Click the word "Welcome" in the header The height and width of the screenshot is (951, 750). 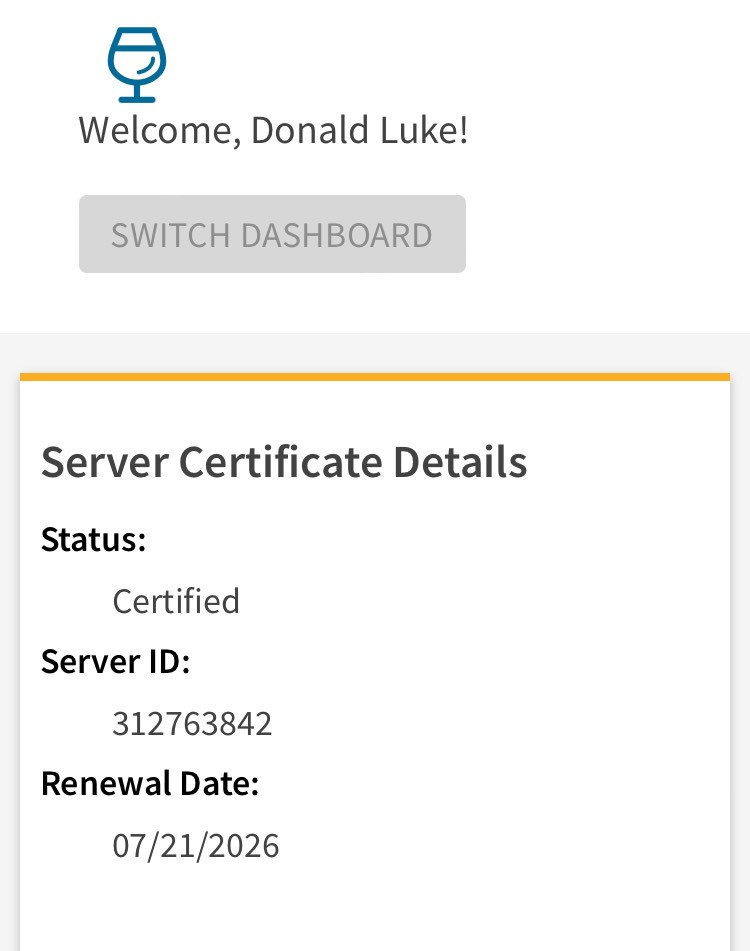[158, 131]
